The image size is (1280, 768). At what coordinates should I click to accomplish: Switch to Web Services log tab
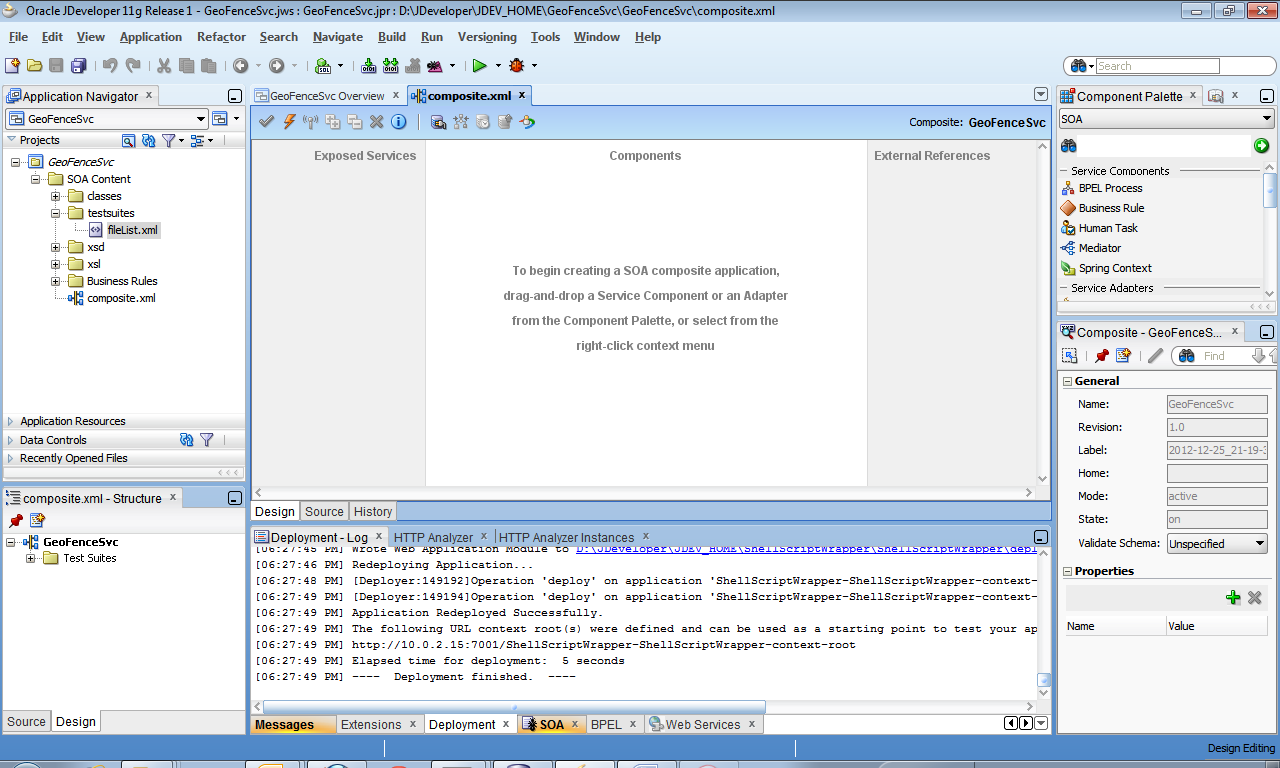[703, 724]
